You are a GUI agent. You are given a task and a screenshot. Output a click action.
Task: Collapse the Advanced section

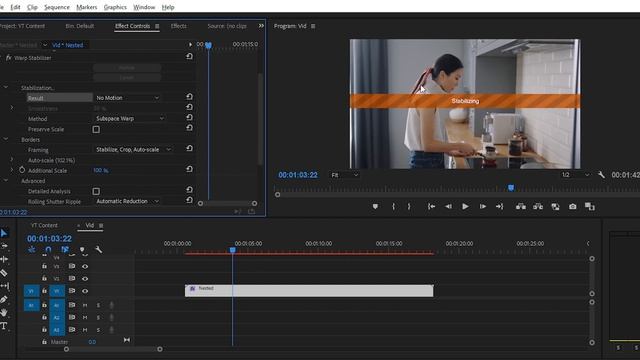pos(6,180)
